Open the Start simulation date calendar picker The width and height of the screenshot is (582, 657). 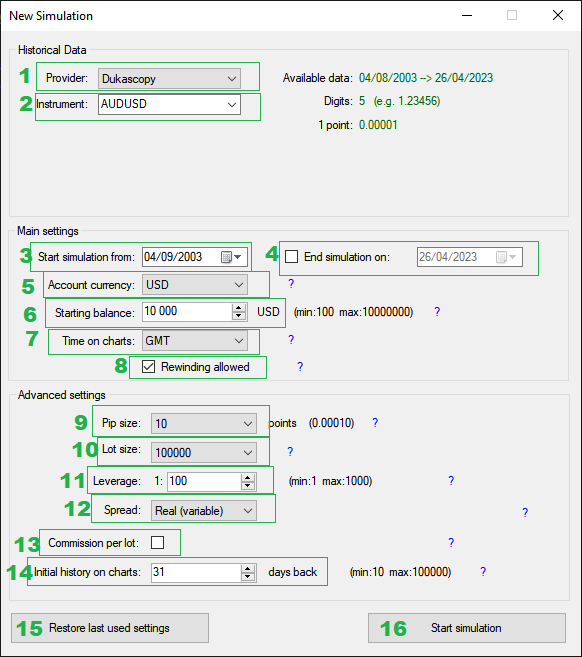pyautogui.click(x=231, y=257)
